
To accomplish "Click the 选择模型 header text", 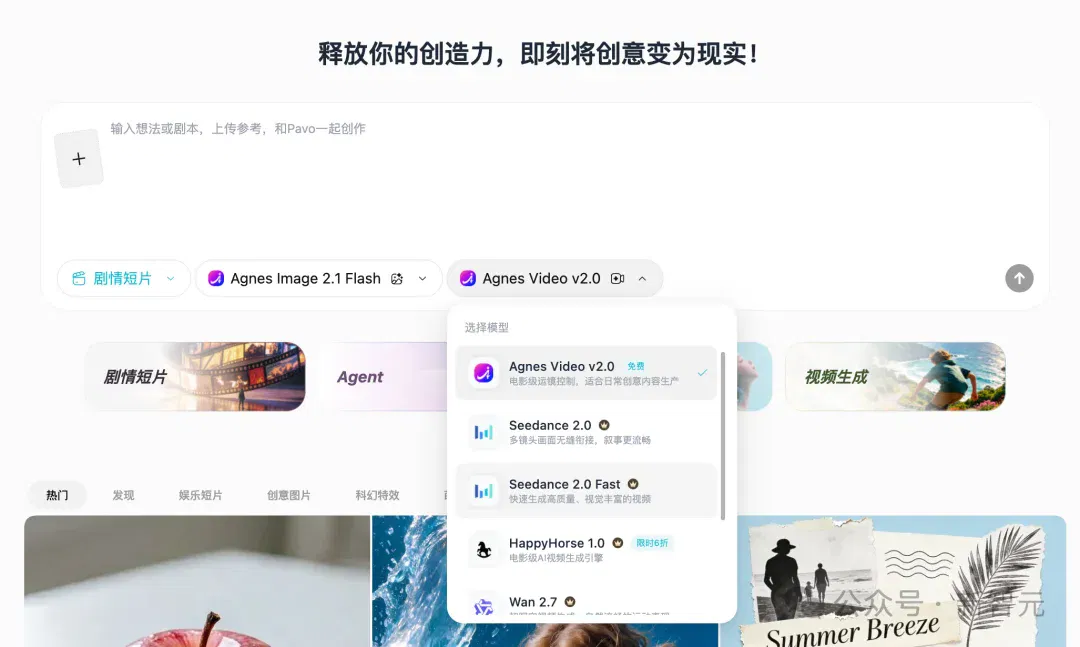I will (486, 327).
